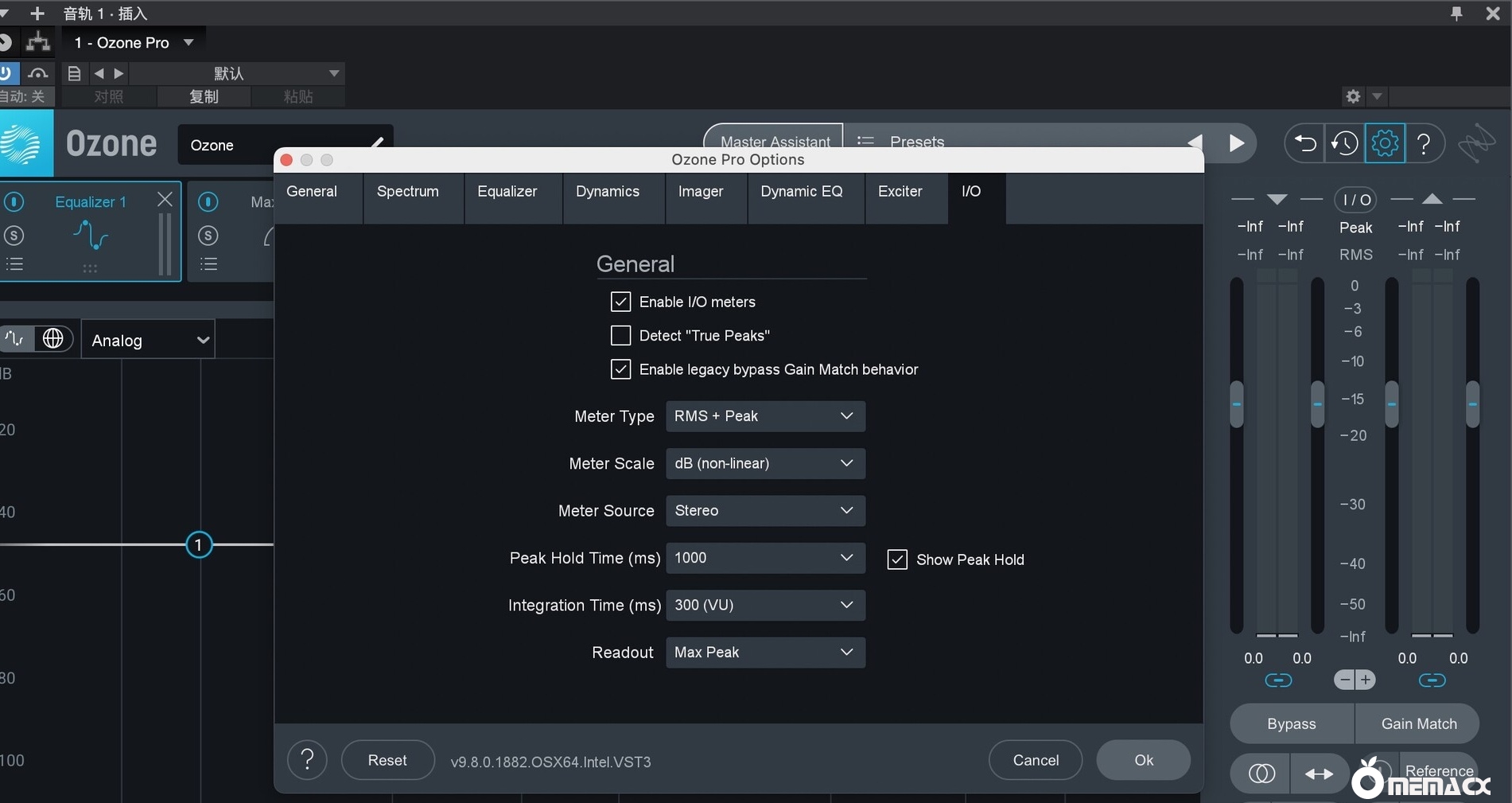Expand the Meter Scale dropdown
This screenshot has height=803, width=1512.
(x=764, y=463)
